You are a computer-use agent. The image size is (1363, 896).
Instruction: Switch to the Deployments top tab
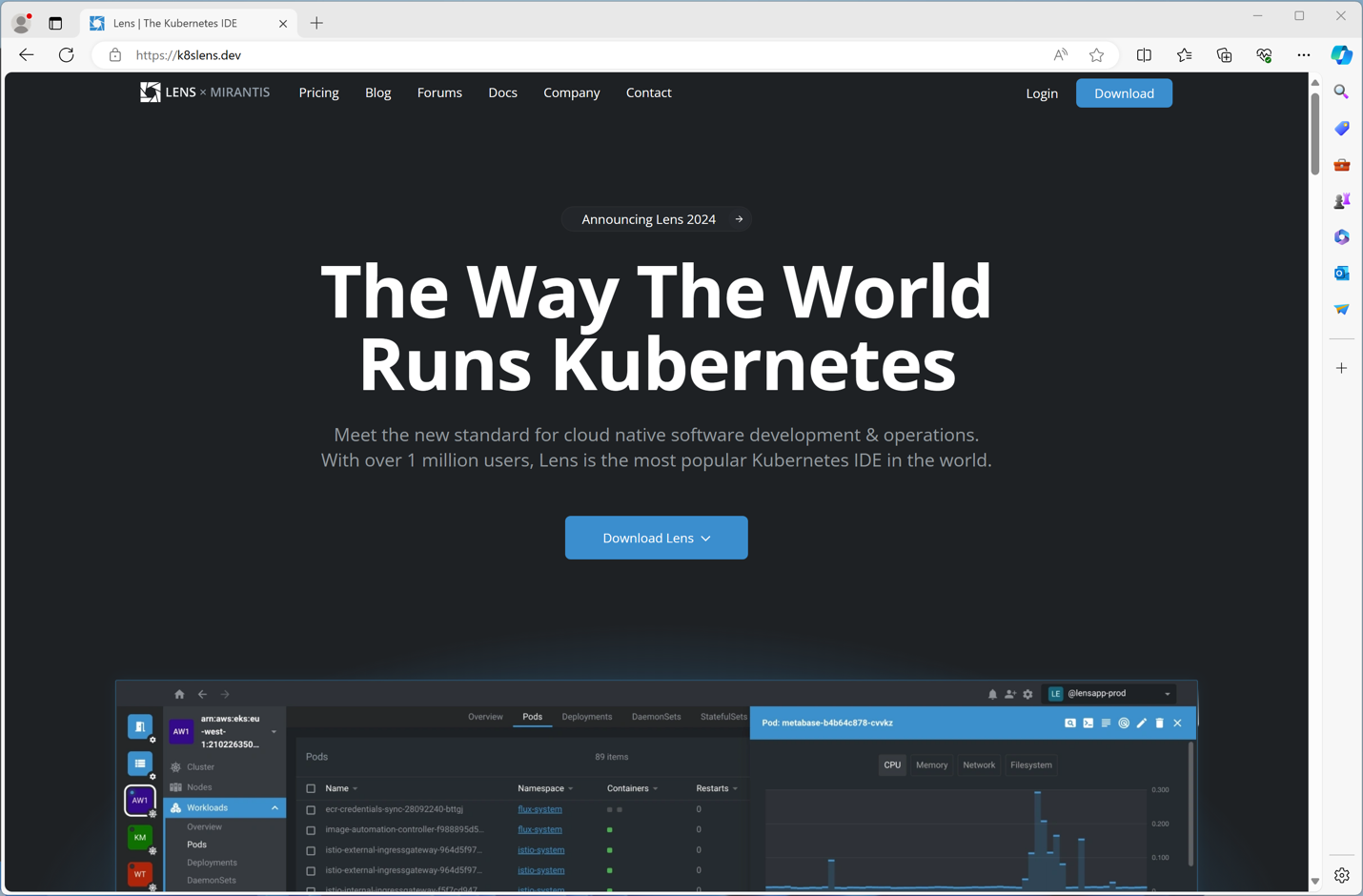tap(587, 717)
